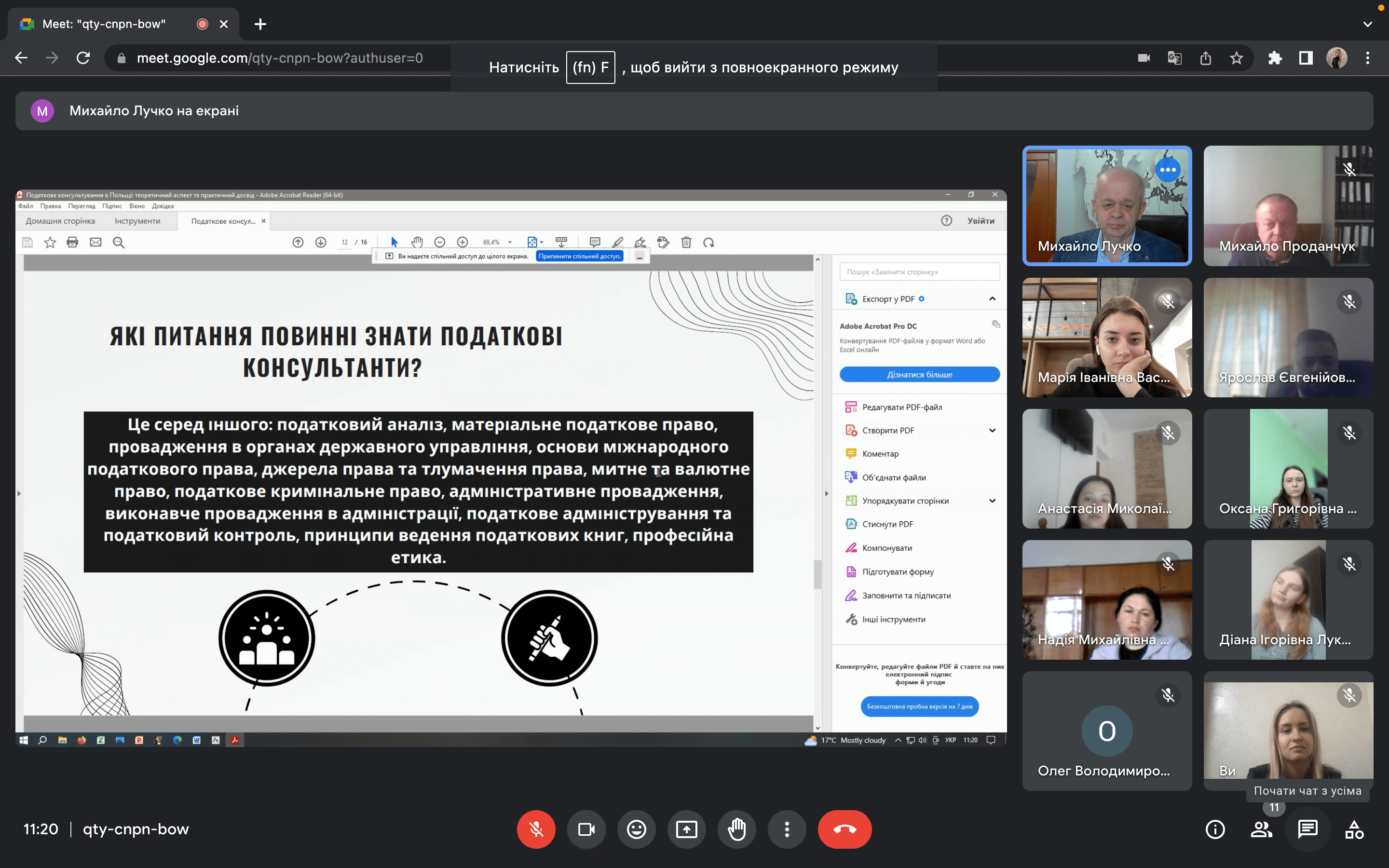
Task: Toggle camera on or off
Action: tap(586, 829)
